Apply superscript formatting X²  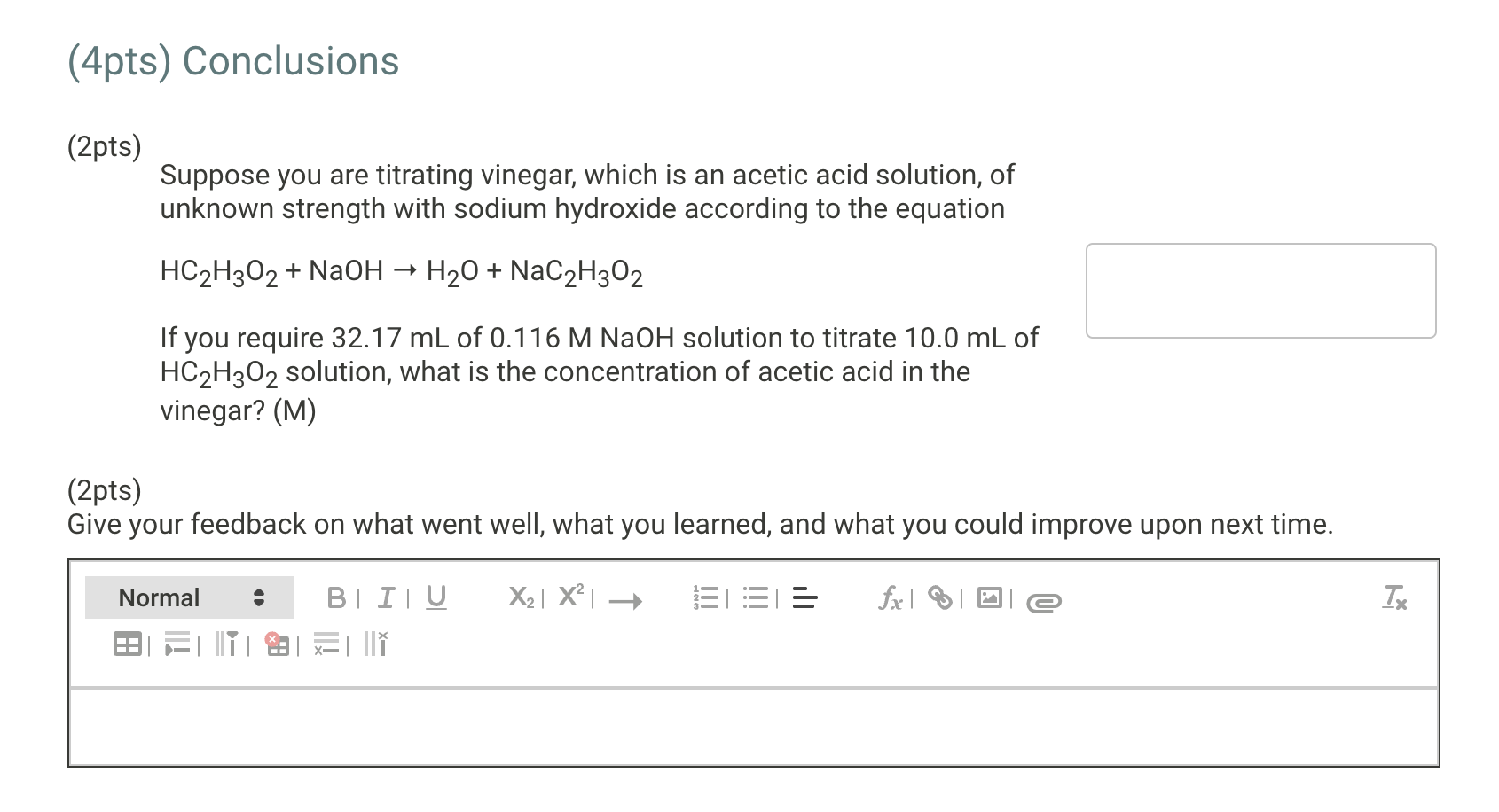pyautogui.click(x=569, y=597)
